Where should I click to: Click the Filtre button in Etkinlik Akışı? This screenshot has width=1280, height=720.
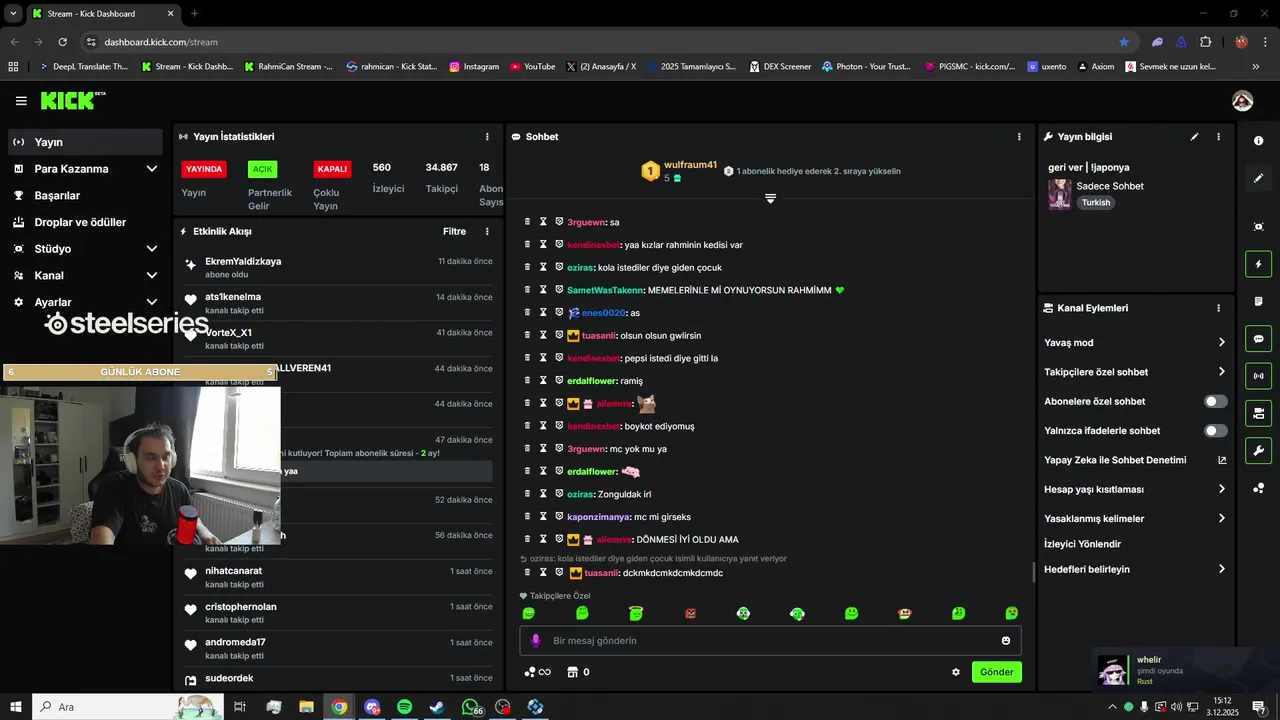(454, 231)
